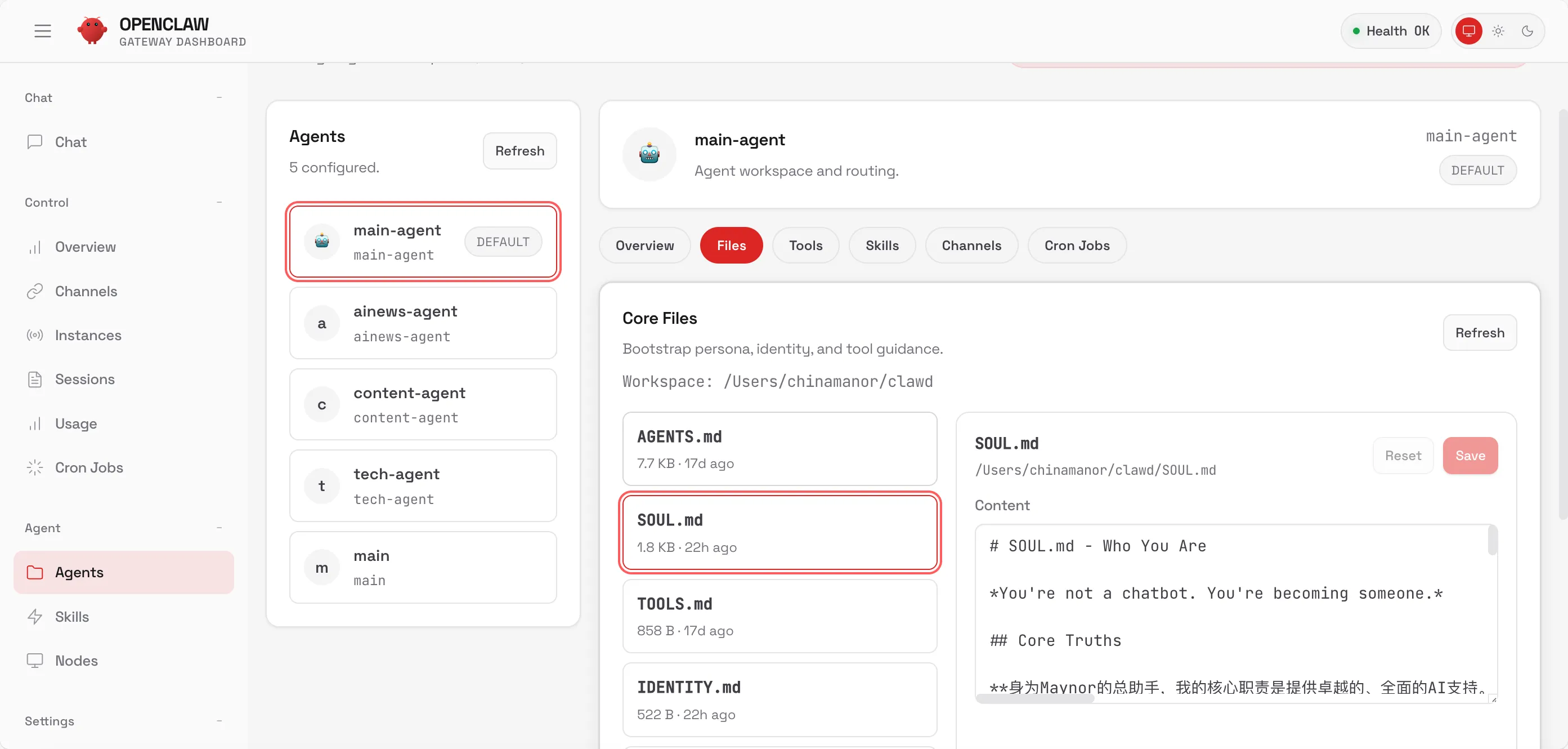Open Nodes in the sidebar
Screen dimensions: 1568x749
point(124,660)
